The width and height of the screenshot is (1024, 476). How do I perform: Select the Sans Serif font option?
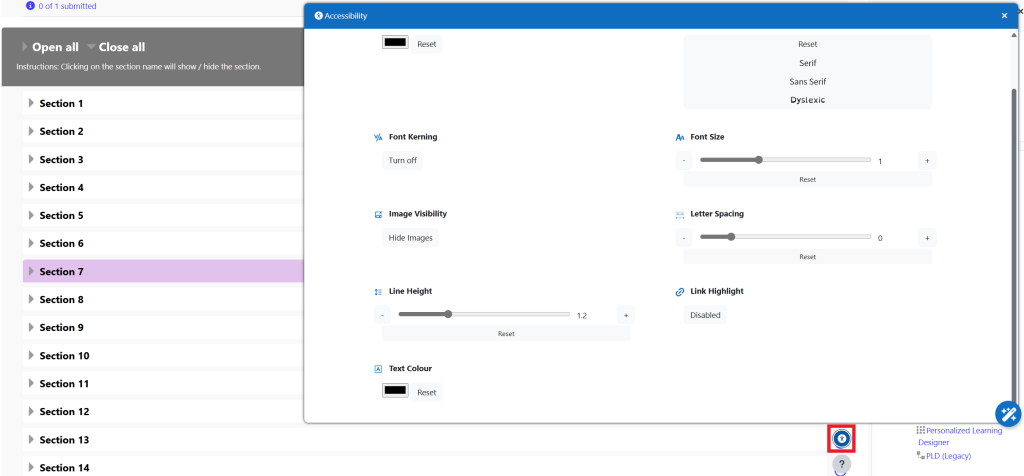[807, 81]
